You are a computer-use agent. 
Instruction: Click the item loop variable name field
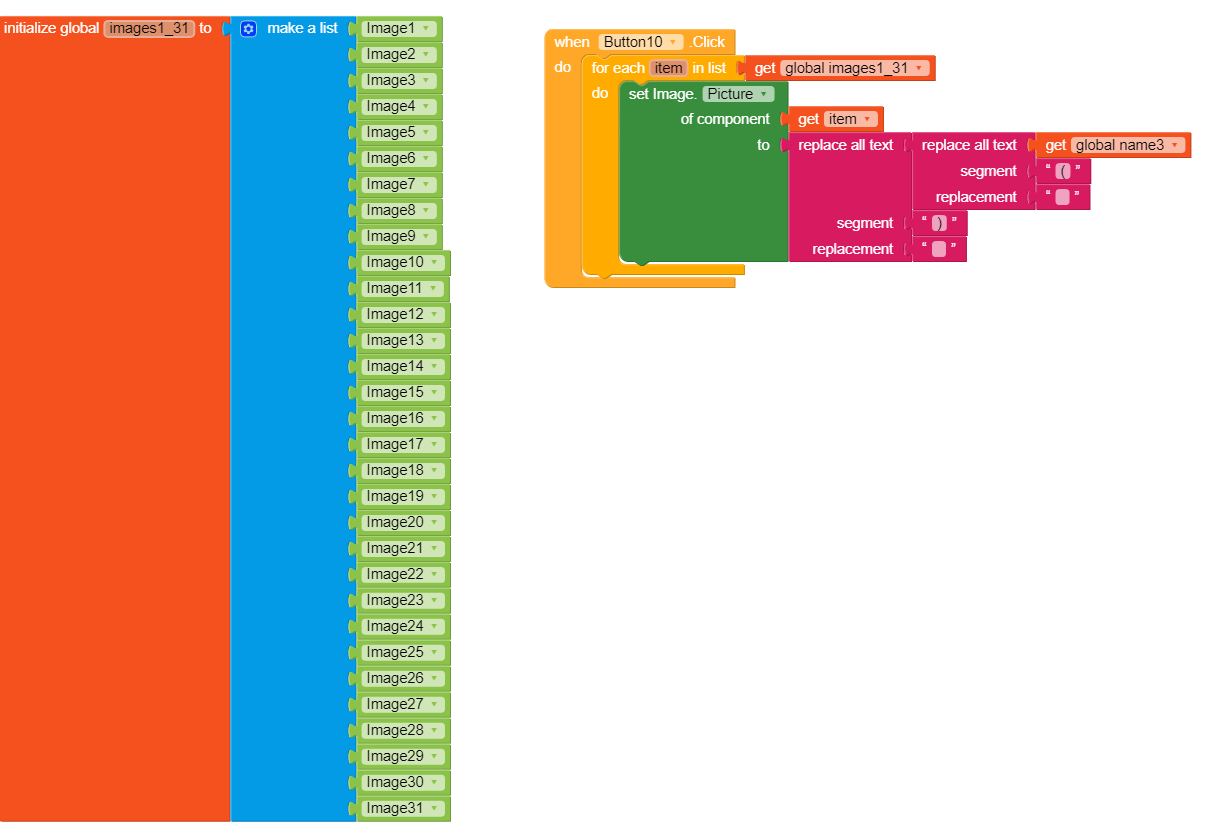pyautogui.click(x=667, y=68)
